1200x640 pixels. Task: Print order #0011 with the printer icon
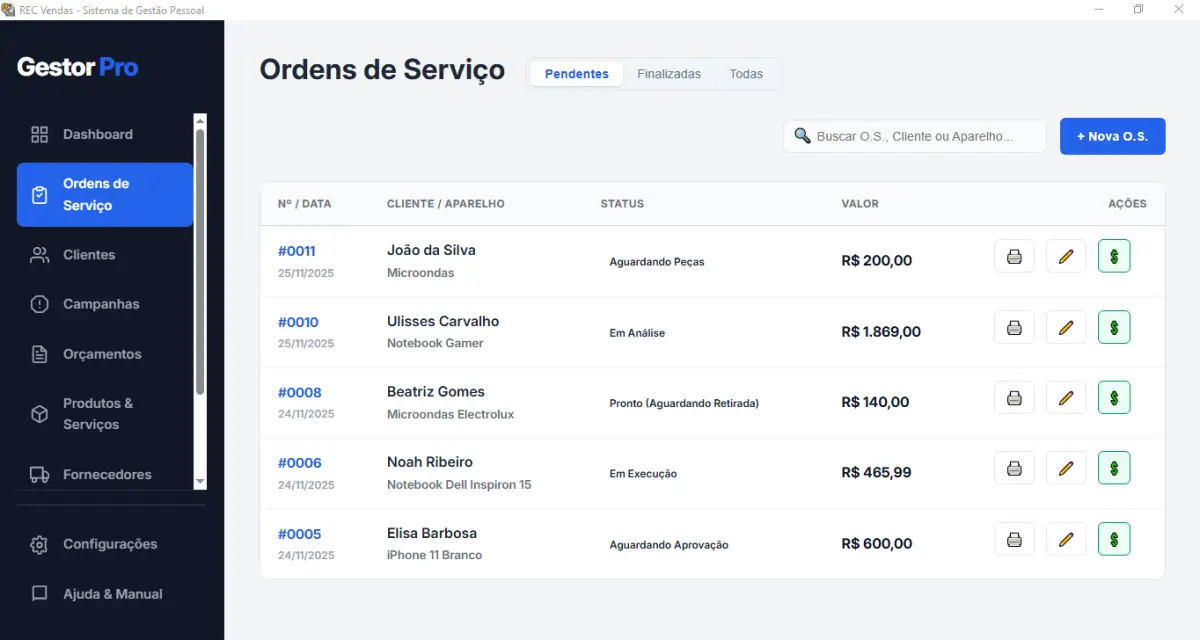pyautogui.click(x=1014, y=256)
